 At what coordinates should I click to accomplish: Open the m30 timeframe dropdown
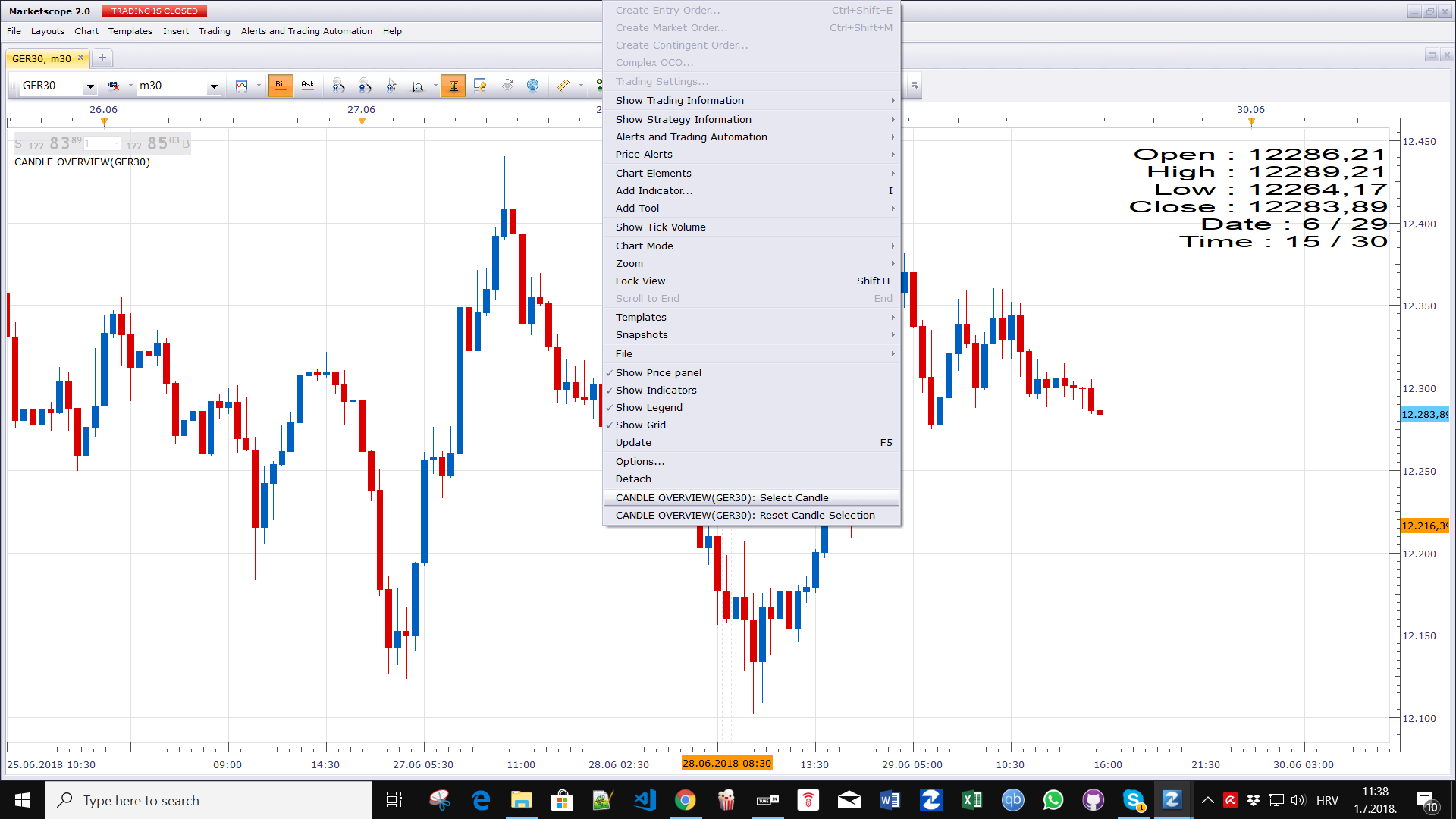pyautogui.click(x=214, y=86)
